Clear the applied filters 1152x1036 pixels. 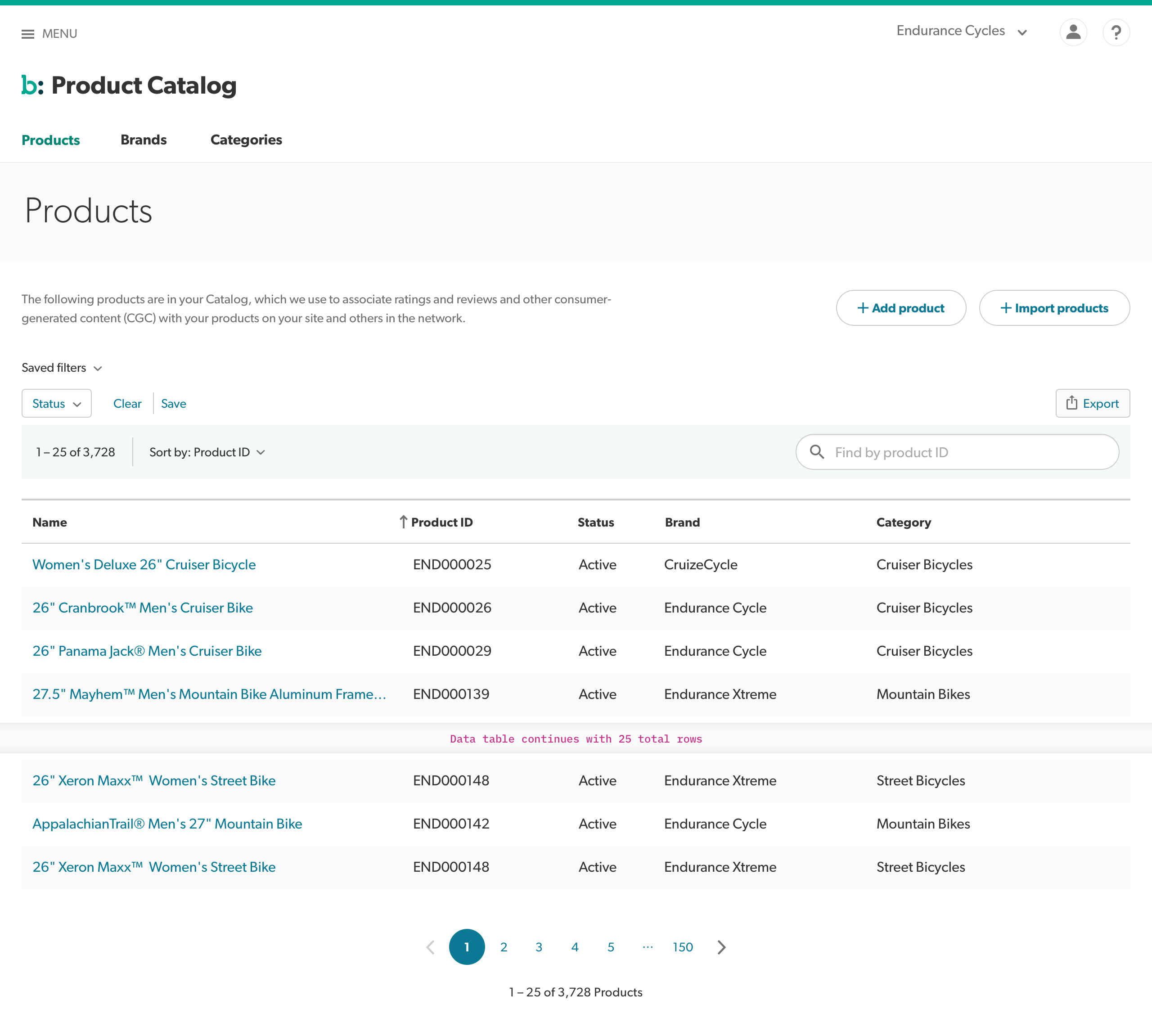pos(127,403)
